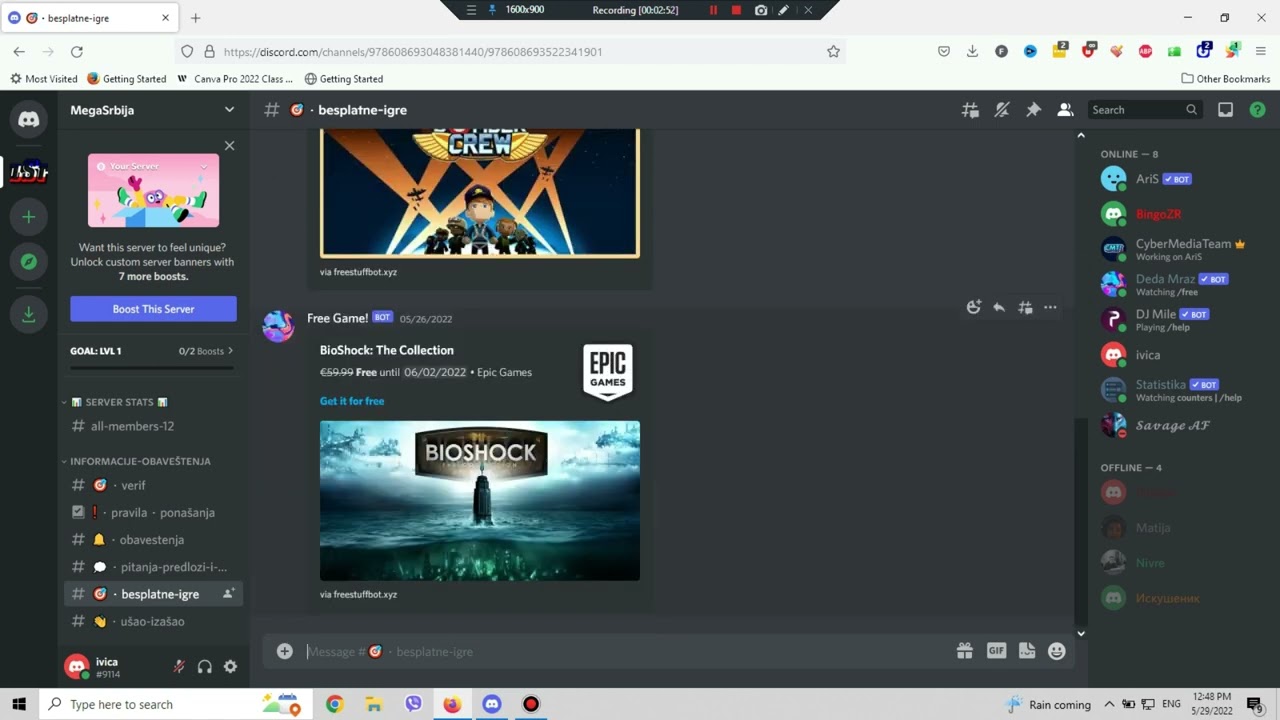Viewport: 1280px width, 720px height.
Task: Create invite icon next to besplatne-igre channel
Action: coord(228,594)
